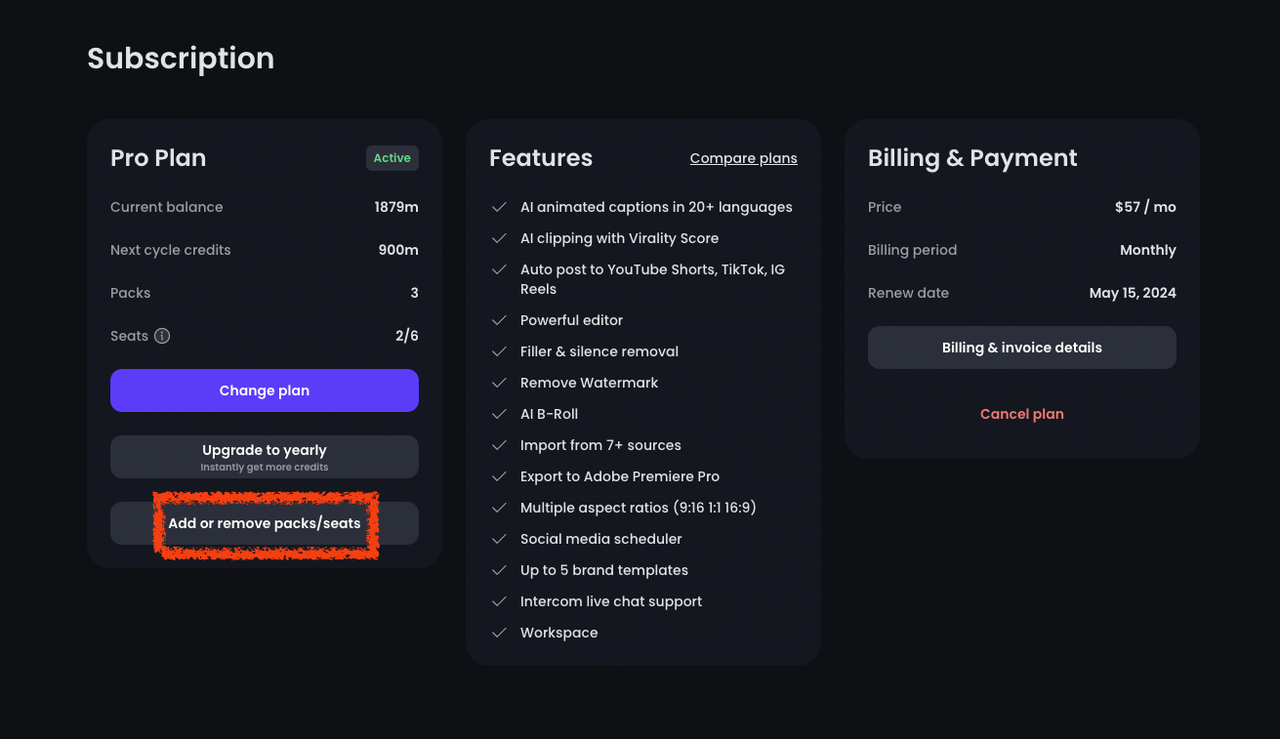Click the checkmark by Intercom live chat support

point(499,601)
